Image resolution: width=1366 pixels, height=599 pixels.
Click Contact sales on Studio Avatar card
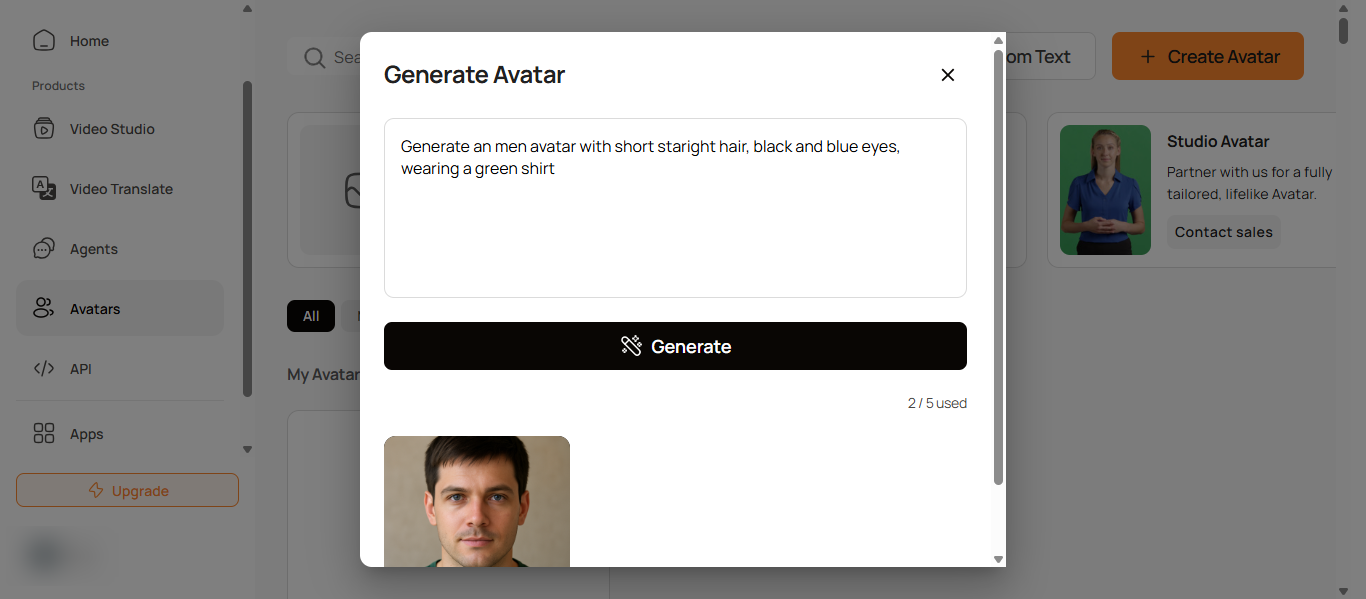click(x=1223, y=232)
